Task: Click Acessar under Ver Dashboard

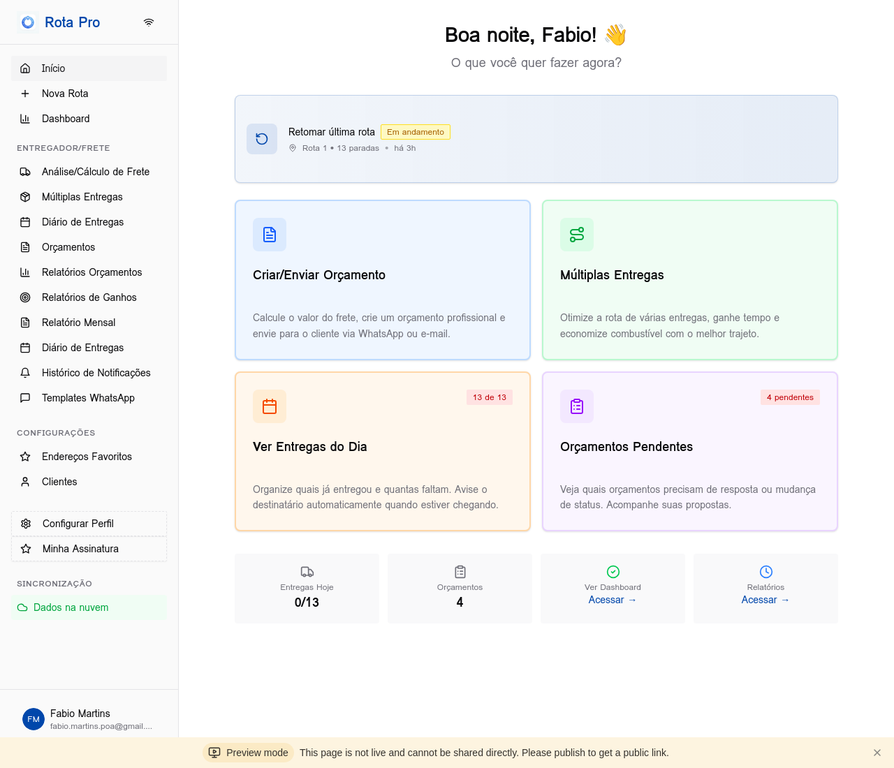Action: [612, 599]
